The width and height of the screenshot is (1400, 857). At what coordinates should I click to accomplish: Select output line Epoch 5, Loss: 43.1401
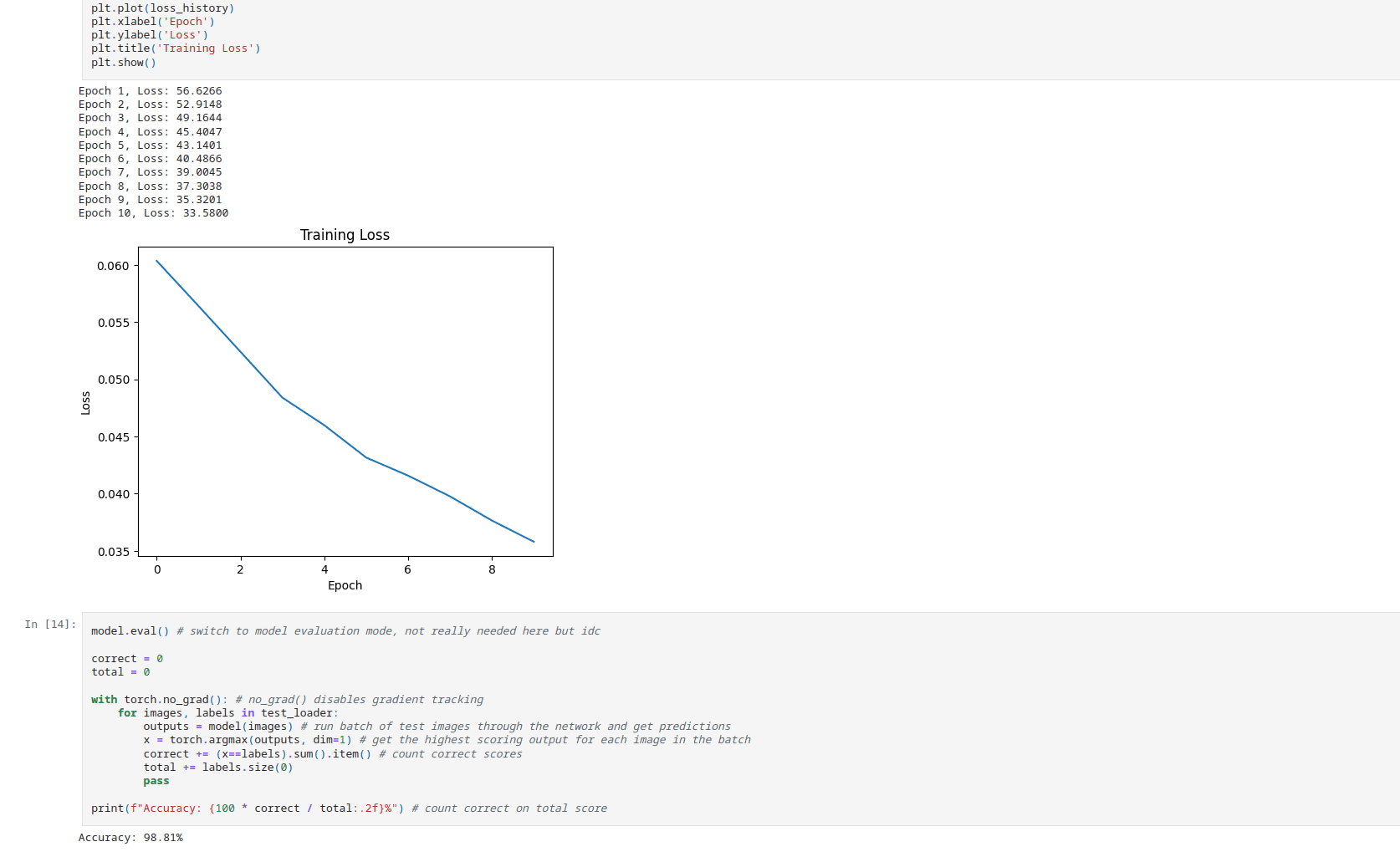(x=151, y=145)
